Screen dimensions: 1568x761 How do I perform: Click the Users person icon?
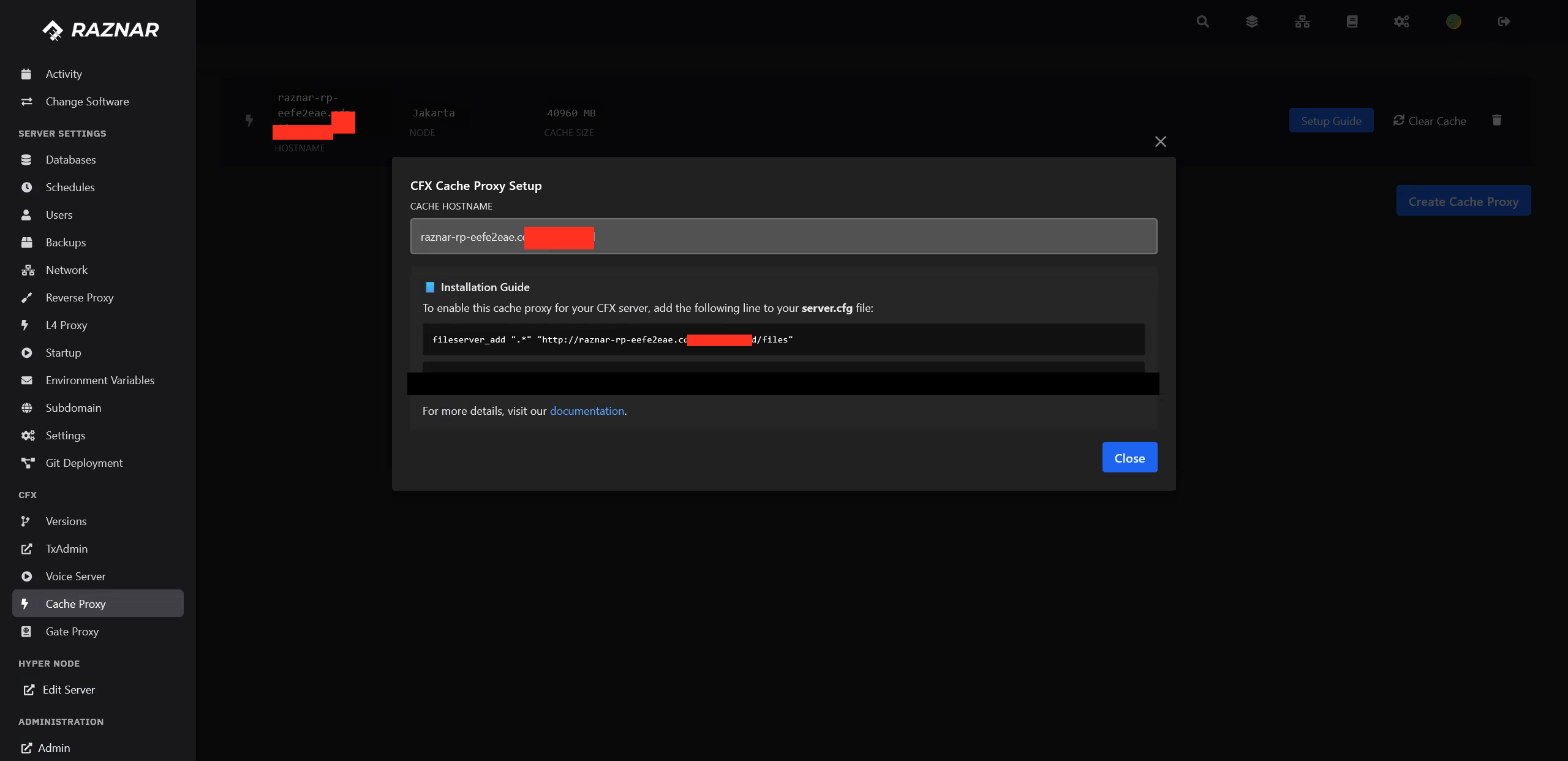26,214
